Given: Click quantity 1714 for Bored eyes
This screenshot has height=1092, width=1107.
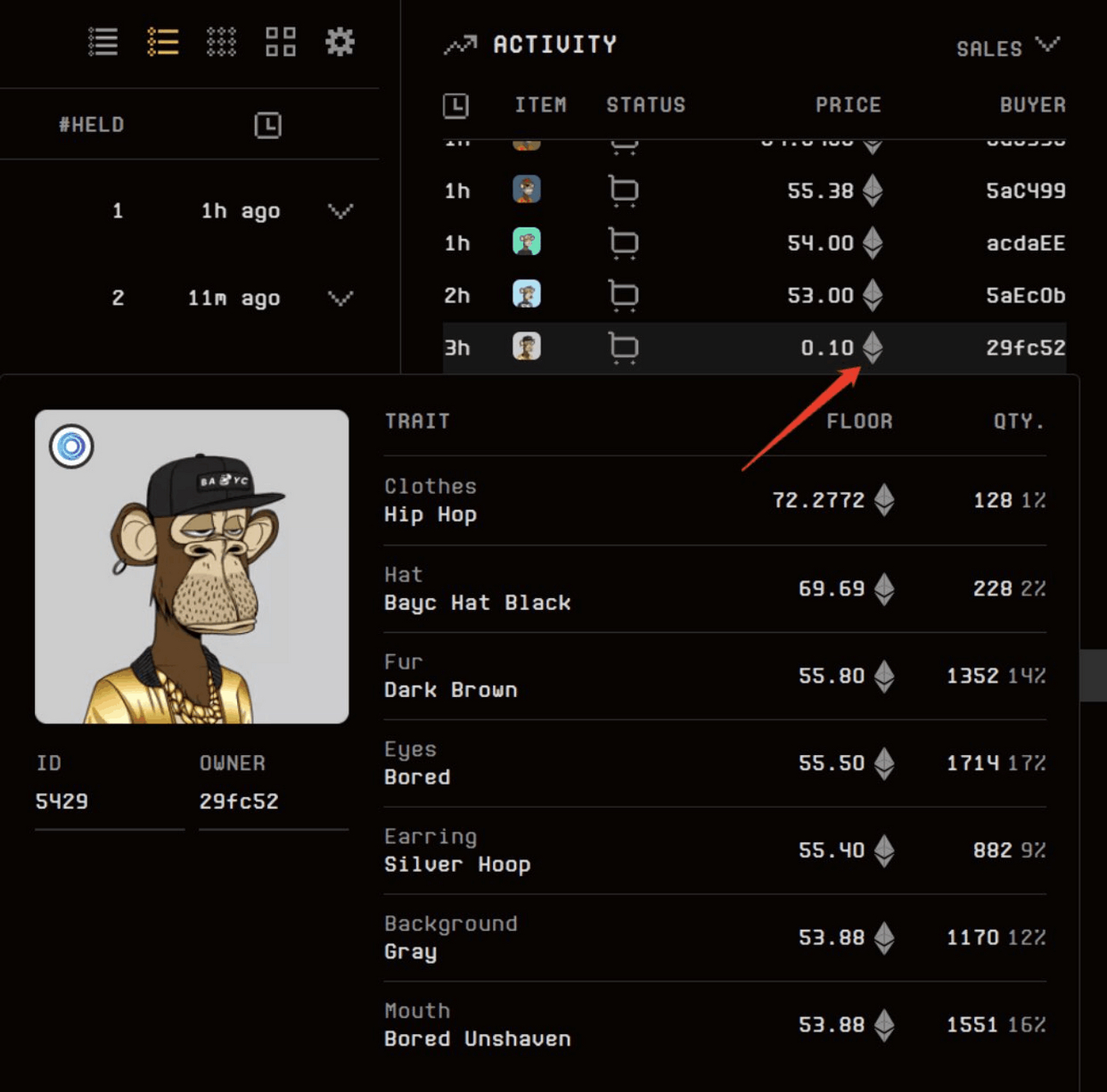Looking at the screenshot, I should [972, 763].
